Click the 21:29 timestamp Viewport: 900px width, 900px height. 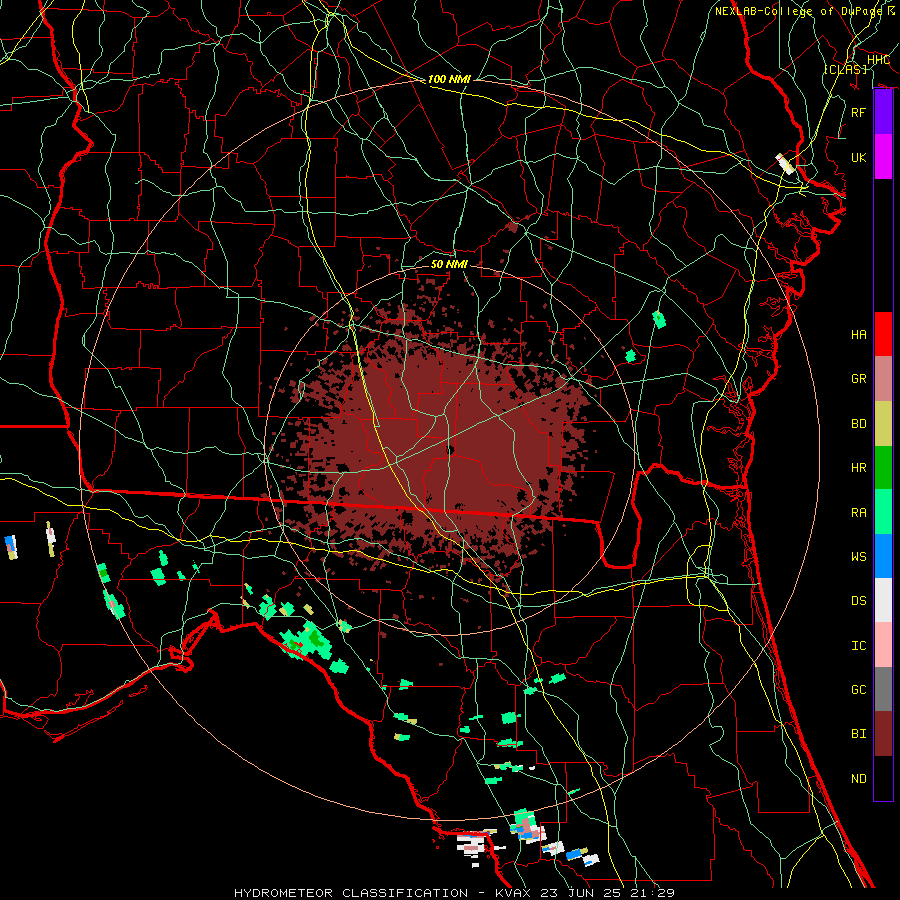click(x=654, y=893)
